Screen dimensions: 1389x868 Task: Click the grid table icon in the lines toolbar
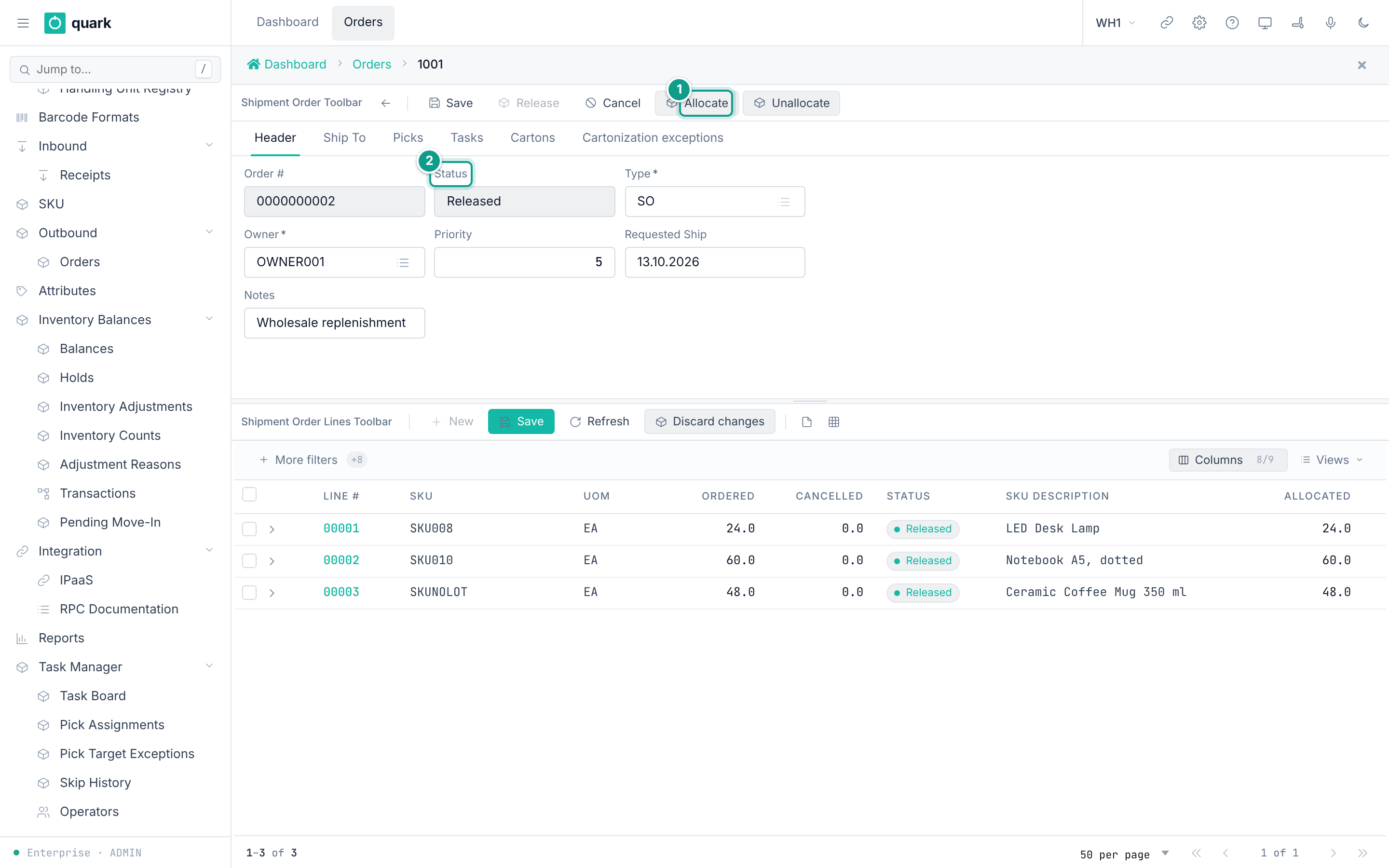tap(833, 422)
